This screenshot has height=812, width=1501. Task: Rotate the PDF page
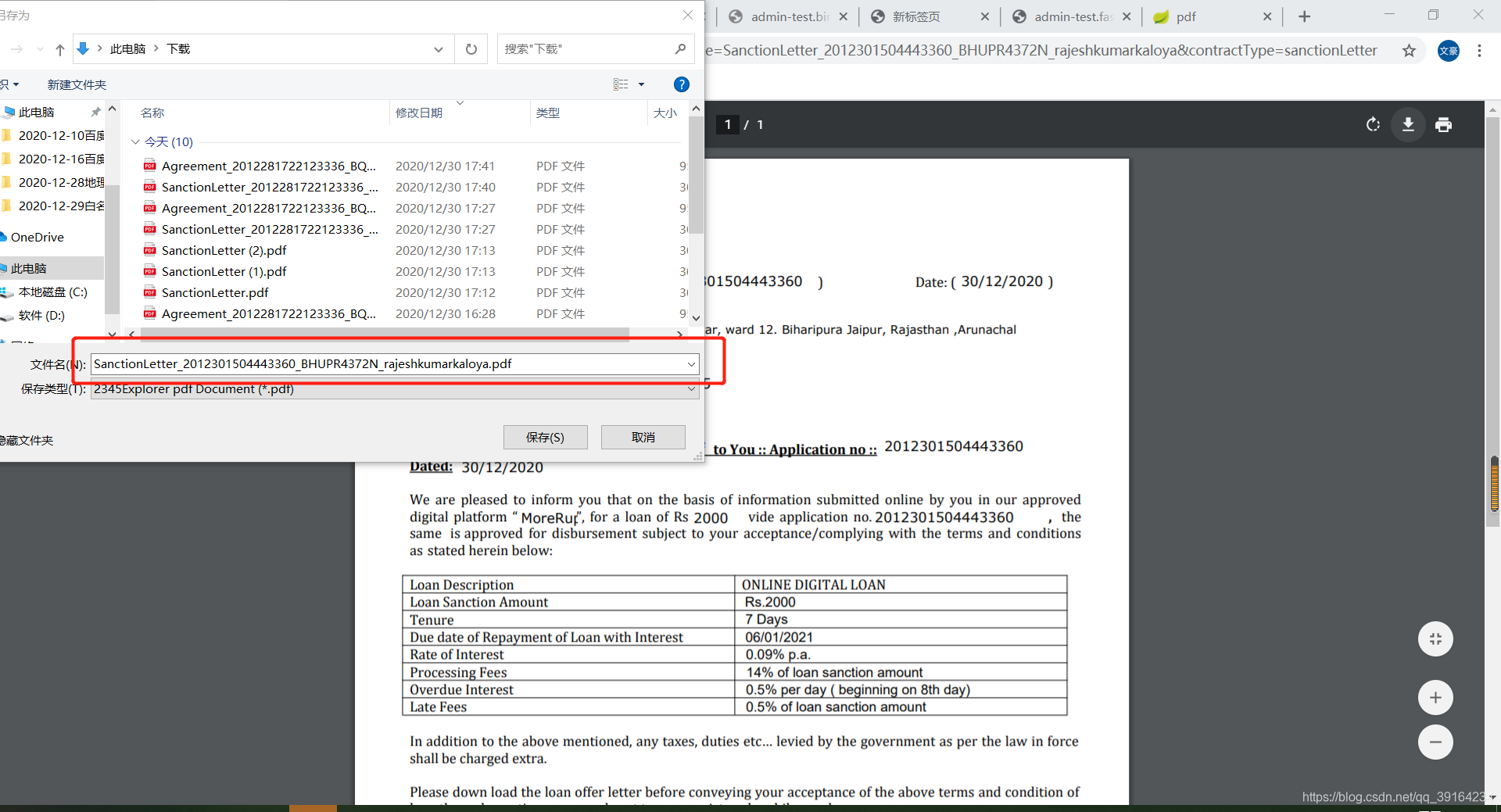coord(1374,124)
